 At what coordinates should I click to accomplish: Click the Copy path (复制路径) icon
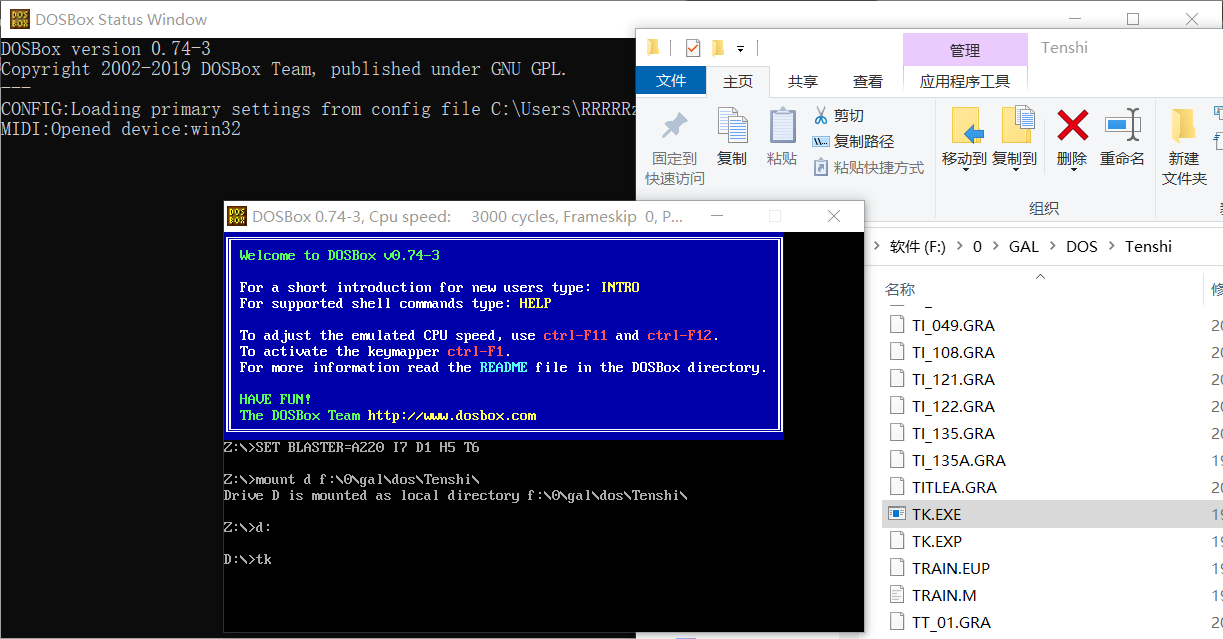pos(821,142)
